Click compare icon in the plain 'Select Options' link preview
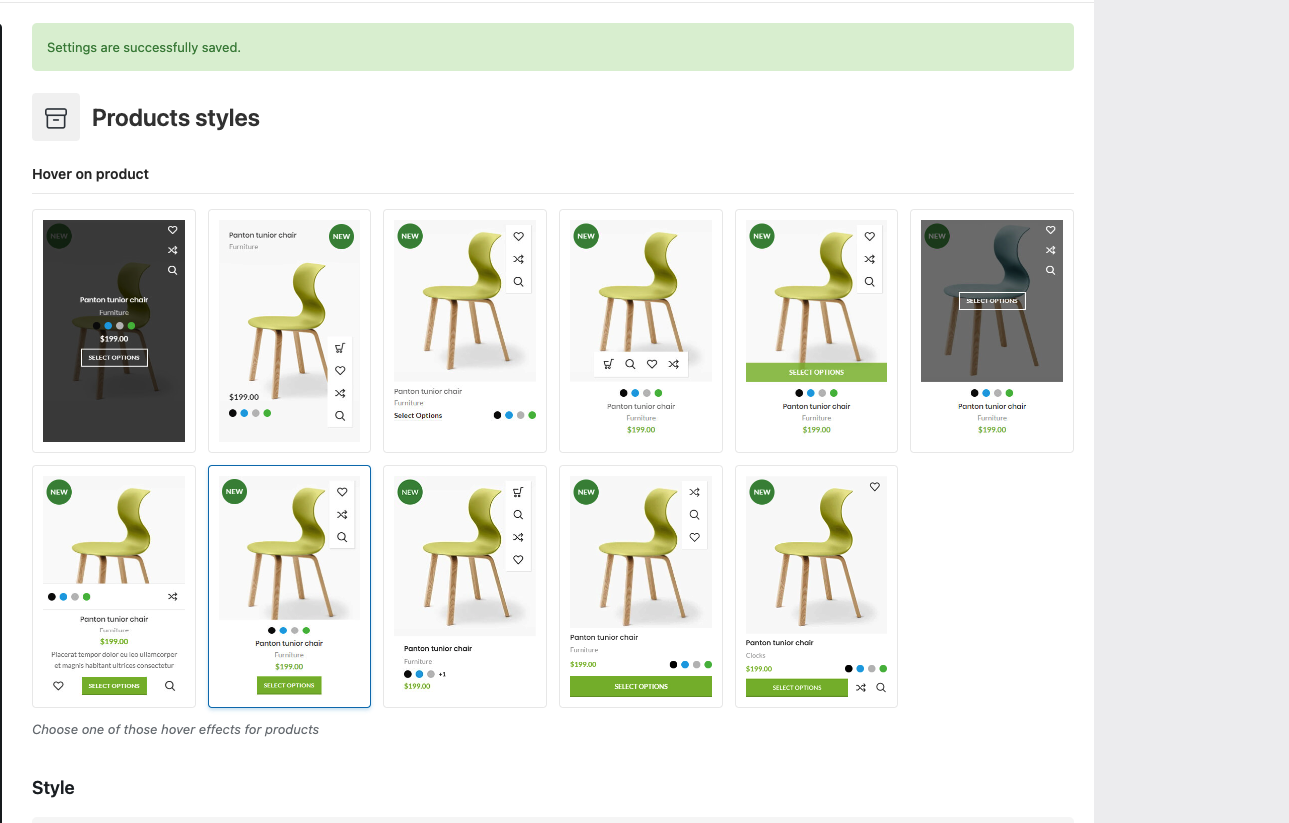The height and width of the screenshot is (823, 1289). [518, 259]
